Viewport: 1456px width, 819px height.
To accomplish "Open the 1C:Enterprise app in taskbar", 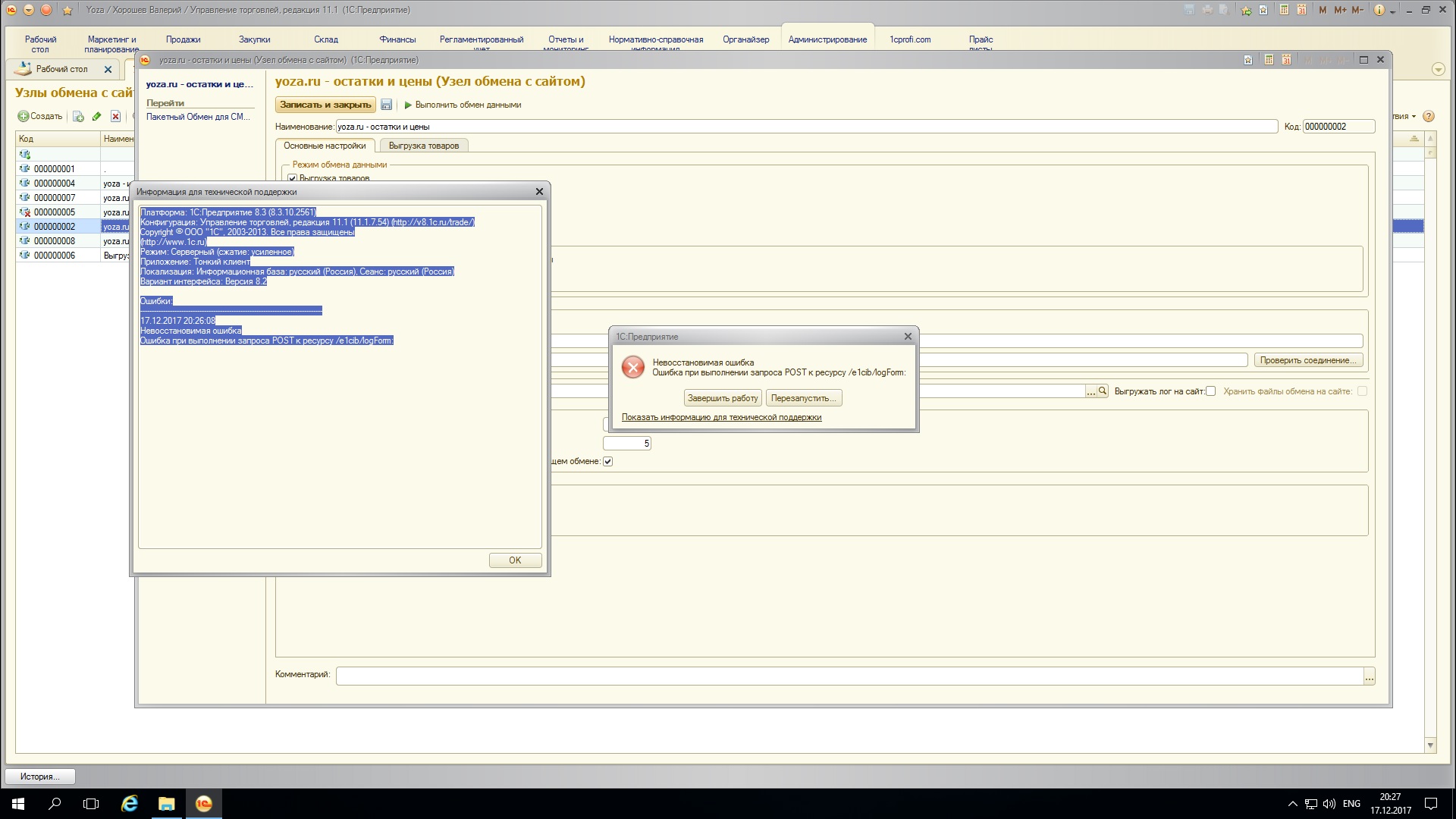I will pyautogui.click(x=203, y=804).
